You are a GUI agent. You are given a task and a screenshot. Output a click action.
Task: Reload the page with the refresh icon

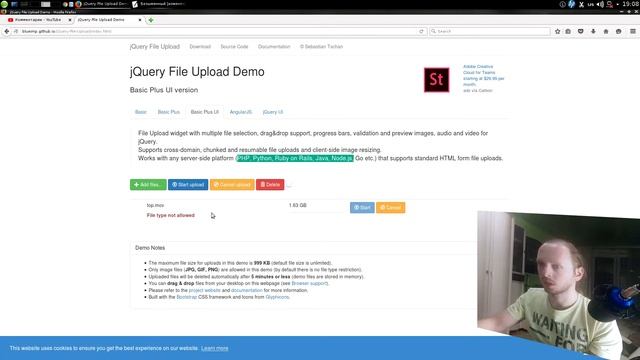421,31
